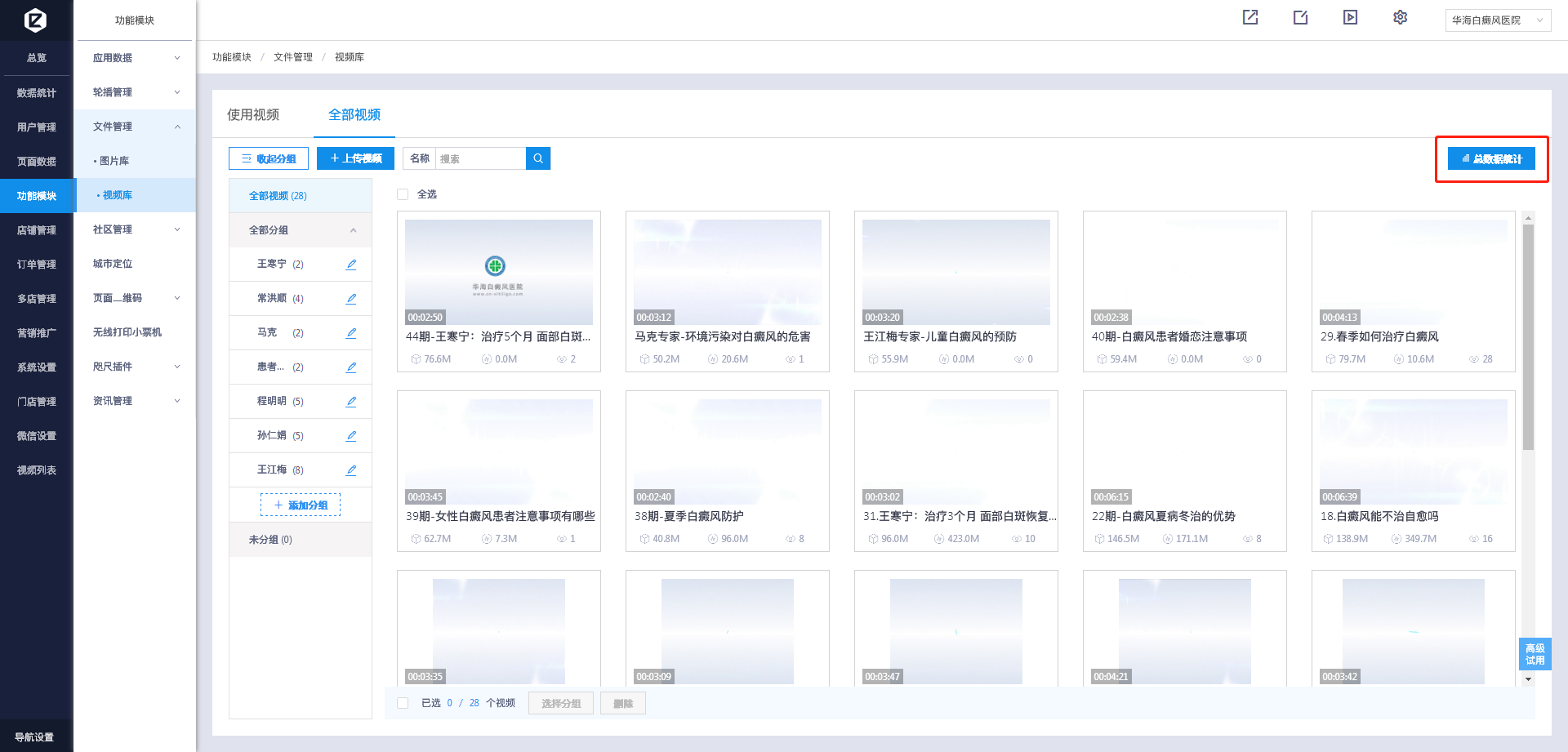
Task: Click edit pencil icon for 常洪顺 group
Action: pyautogui.click(x=351, y=299)
